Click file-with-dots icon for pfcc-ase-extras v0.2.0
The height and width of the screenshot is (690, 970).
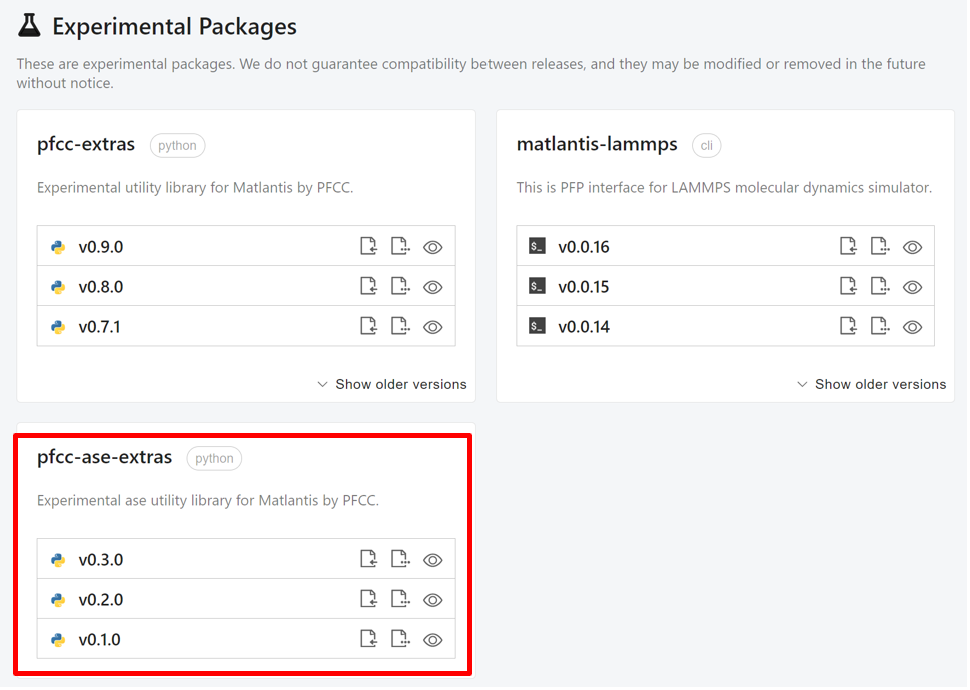(400, 600)
